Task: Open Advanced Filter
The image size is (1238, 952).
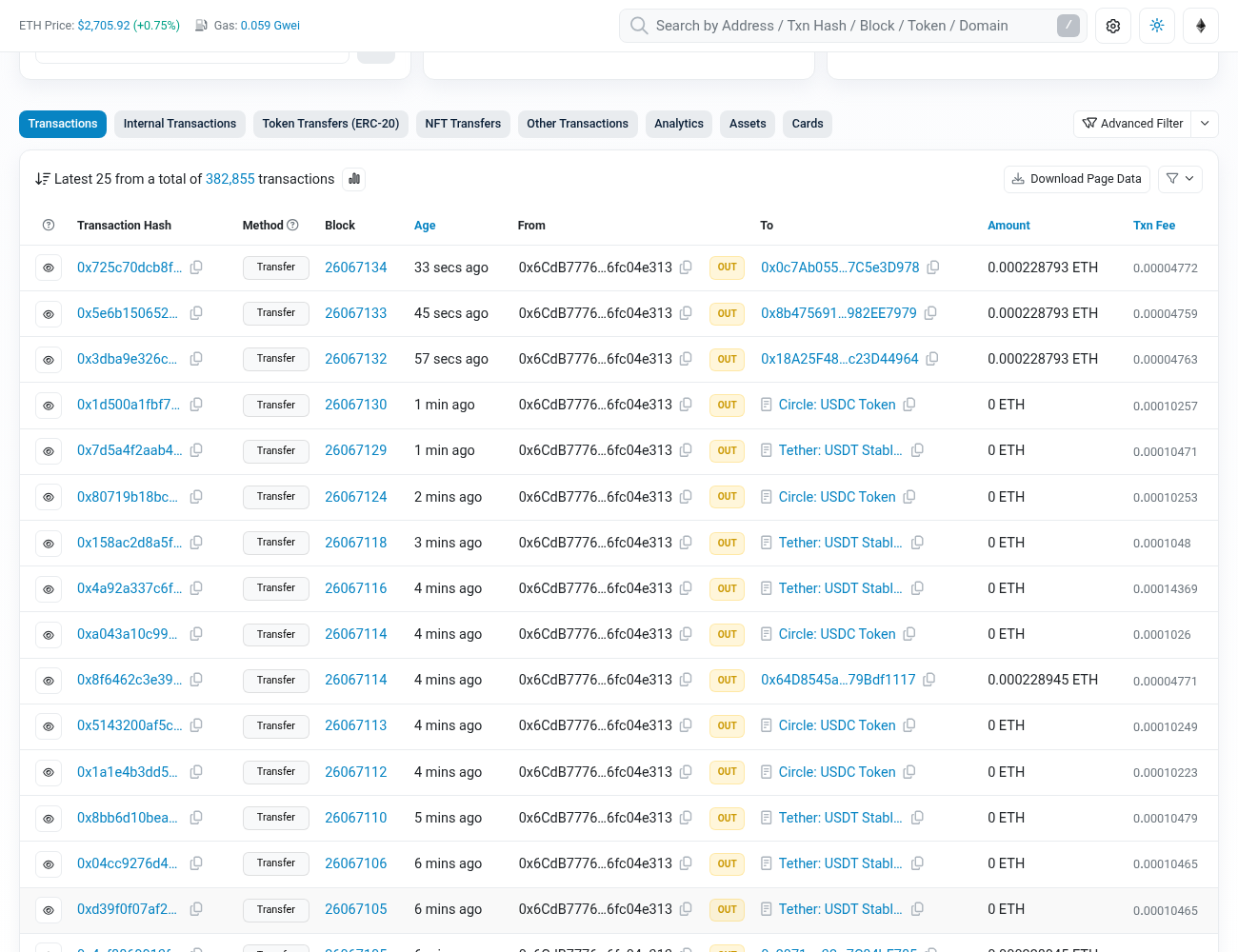Action: pos(1133,124)
